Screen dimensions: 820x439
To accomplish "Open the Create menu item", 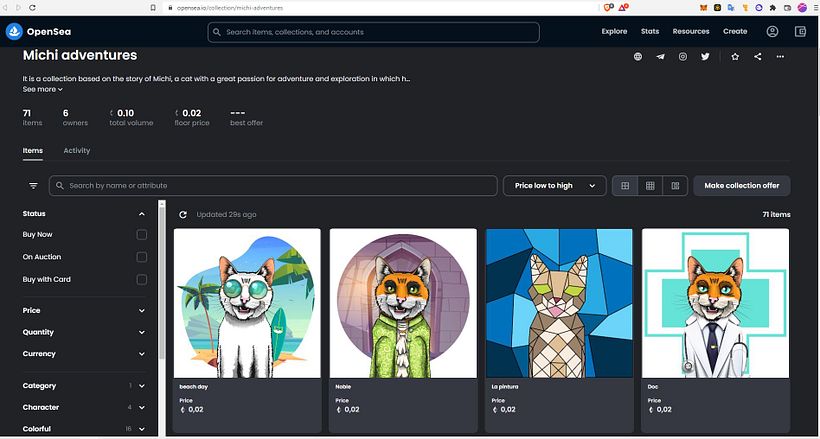I will click(735, 31).
